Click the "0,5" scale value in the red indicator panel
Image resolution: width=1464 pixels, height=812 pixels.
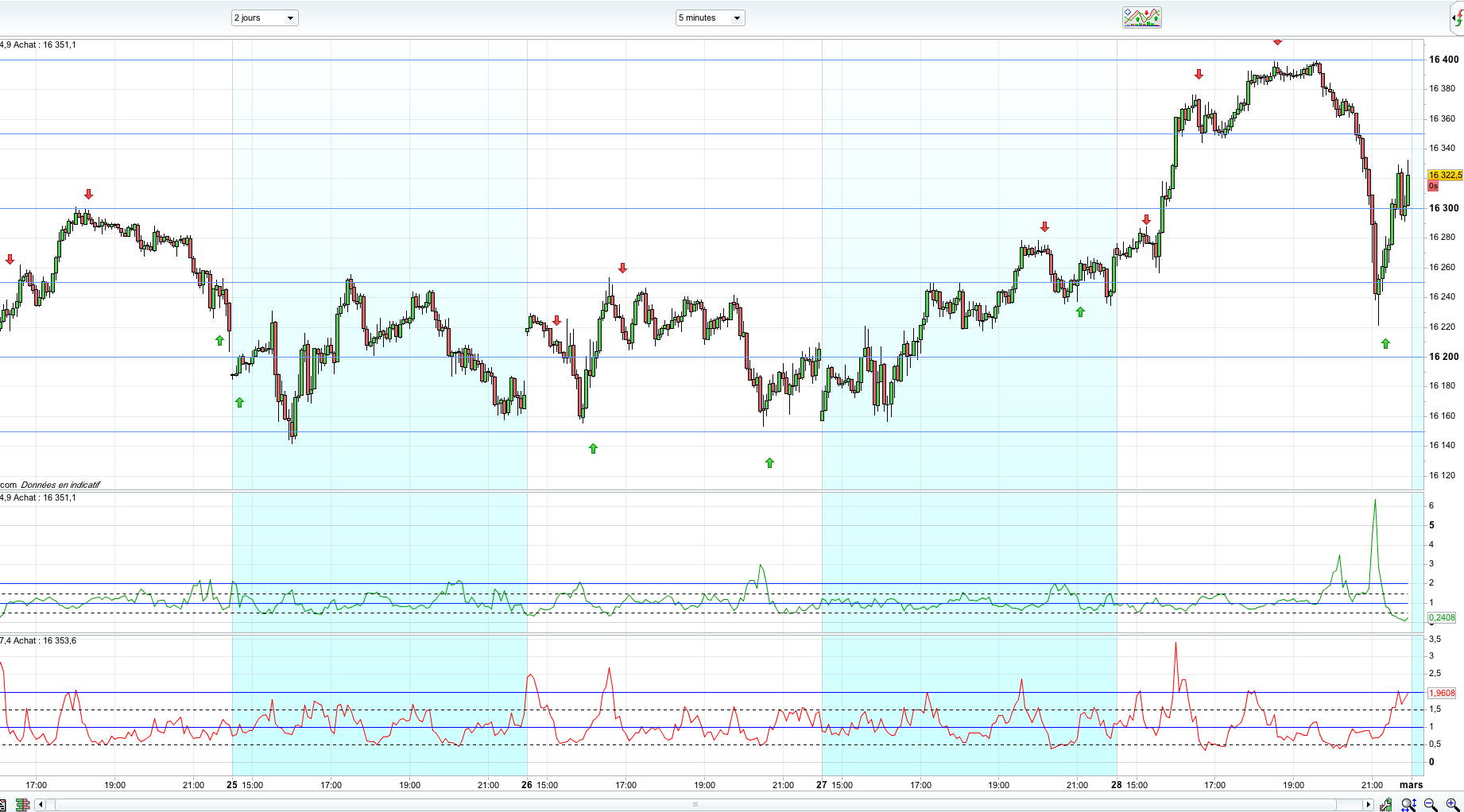click(1435, 744)
